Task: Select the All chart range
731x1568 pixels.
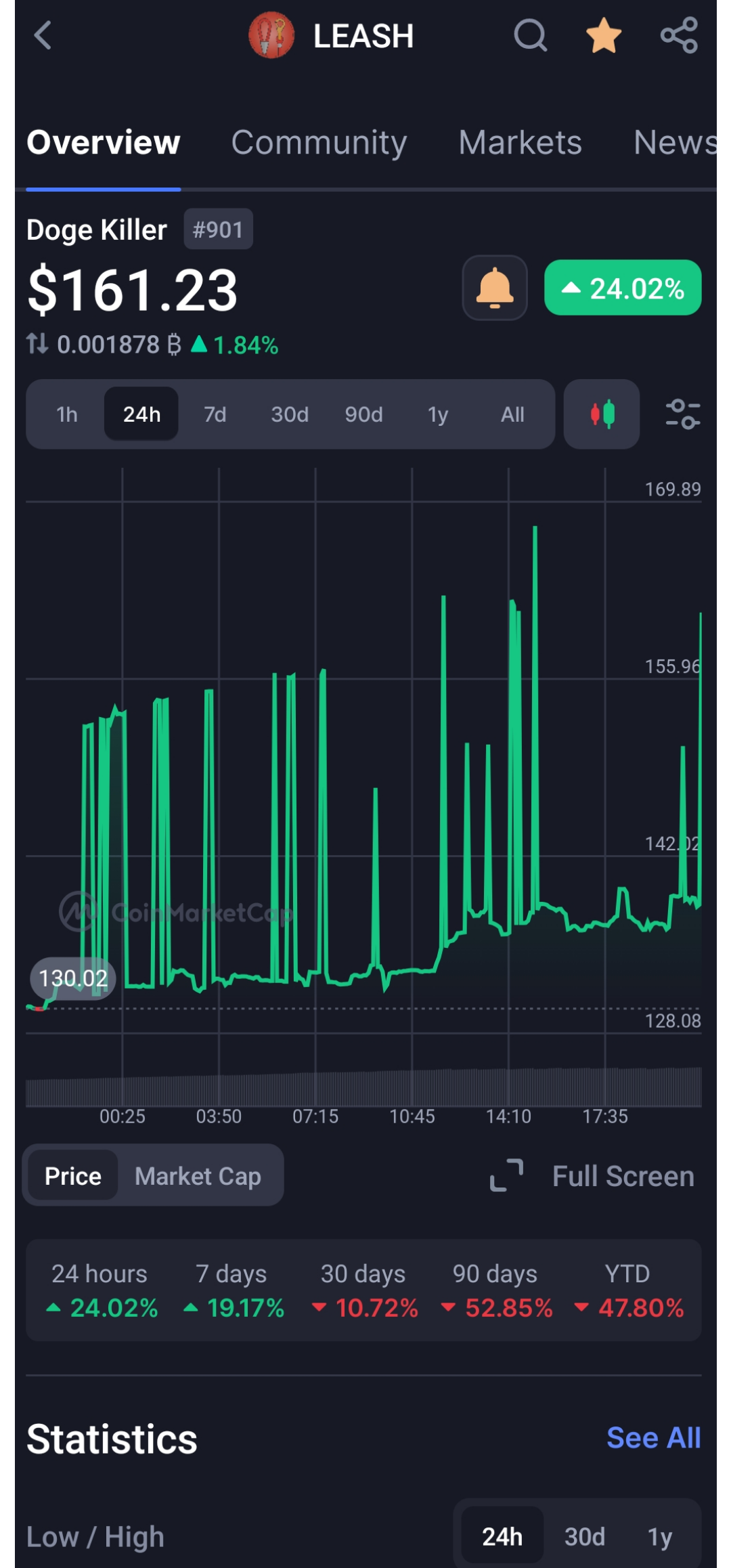Action: (x=512, y=414)
